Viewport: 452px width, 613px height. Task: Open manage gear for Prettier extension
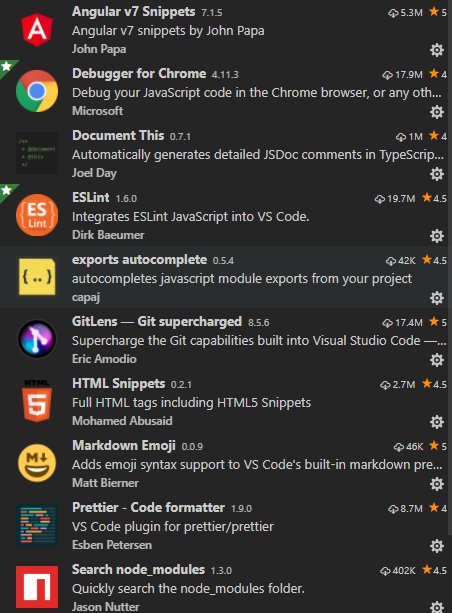(437, 546)
